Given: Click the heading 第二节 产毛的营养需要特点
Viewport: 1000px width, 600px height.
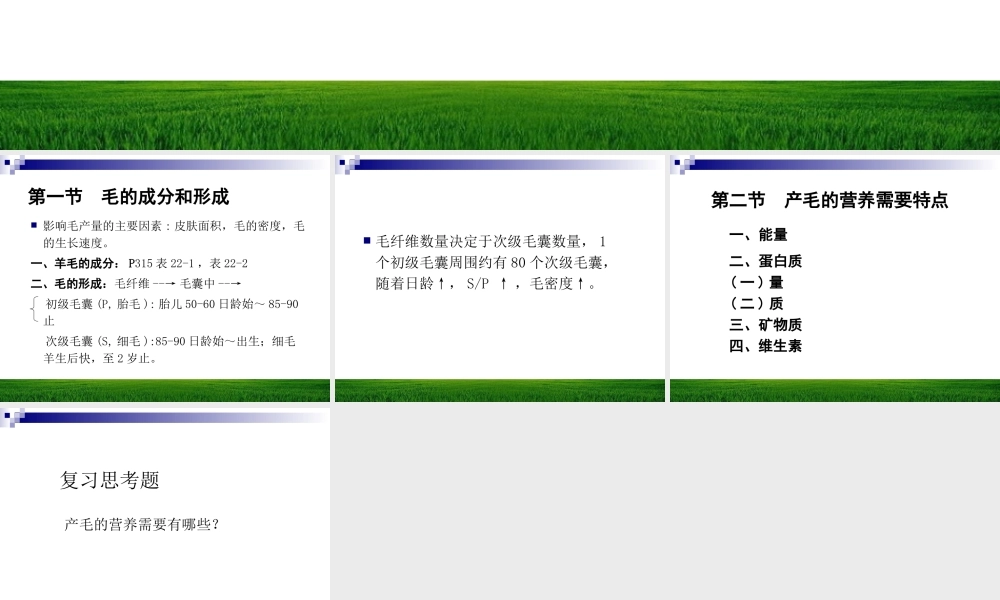Looking at the screenshot, I should click(829, 200).
